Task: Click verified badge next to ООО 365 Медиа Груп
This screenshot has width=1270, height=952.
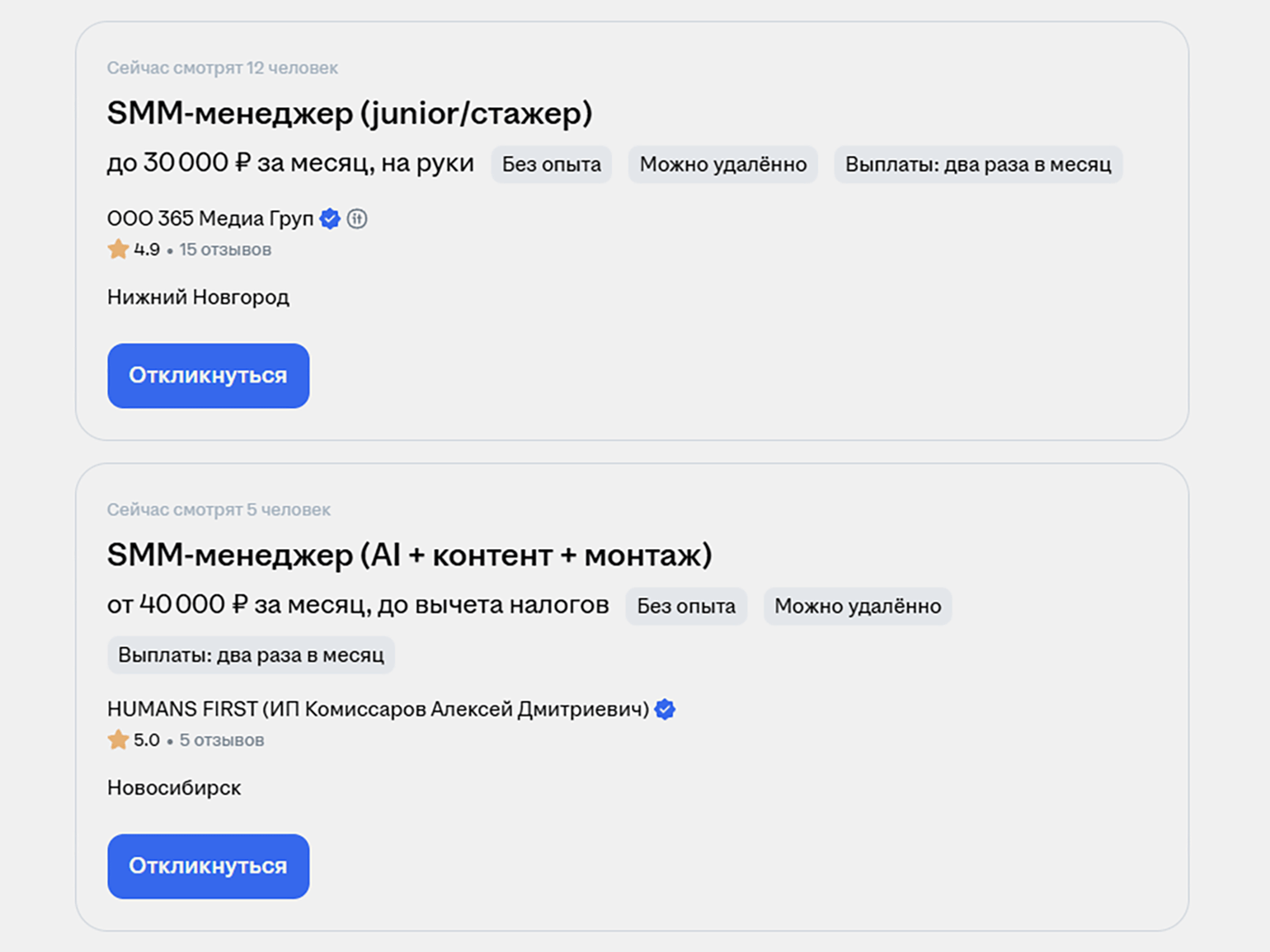Action: coord(330,218)
